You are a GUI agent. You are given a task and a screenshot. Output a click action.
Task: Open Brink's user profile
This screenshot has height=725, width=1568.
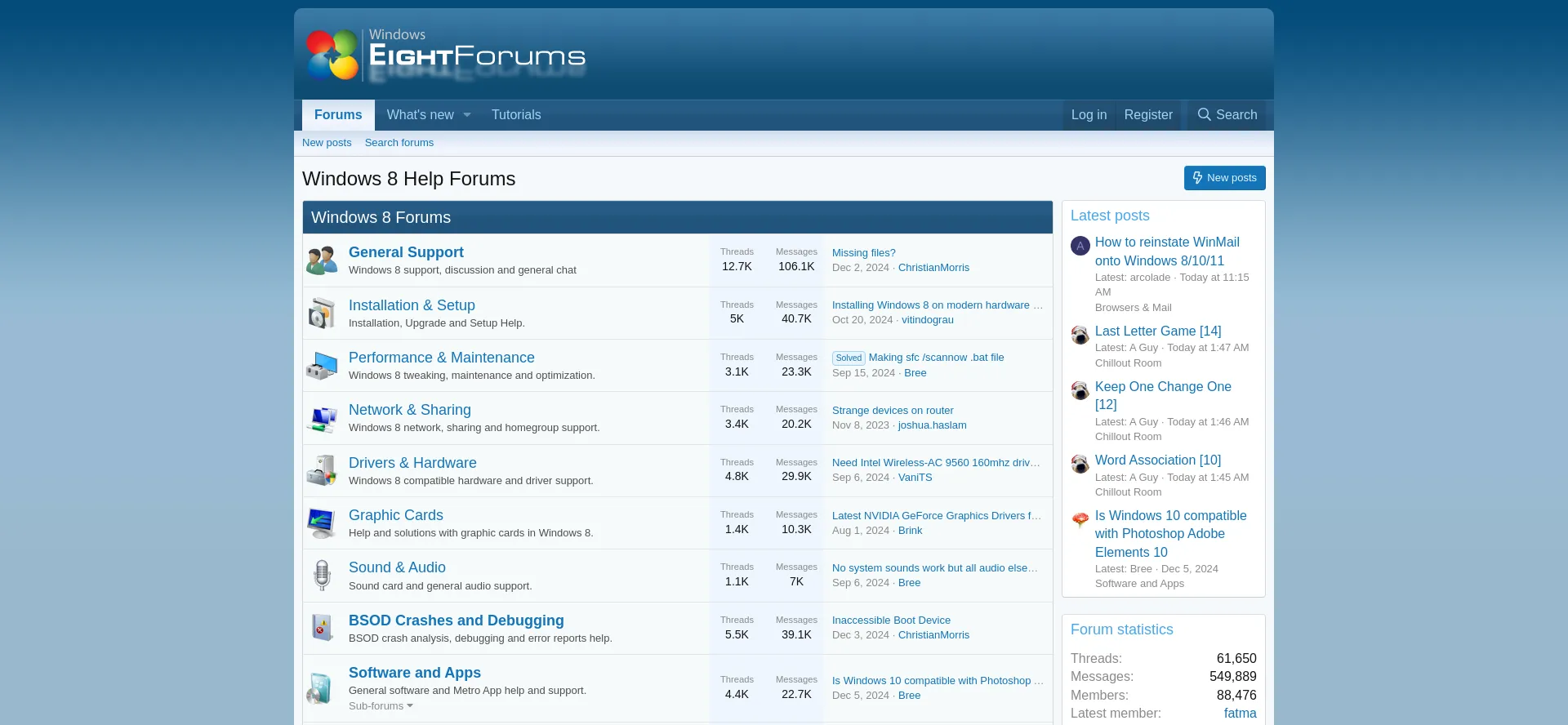pyautogui.click(x=910, y=531)
